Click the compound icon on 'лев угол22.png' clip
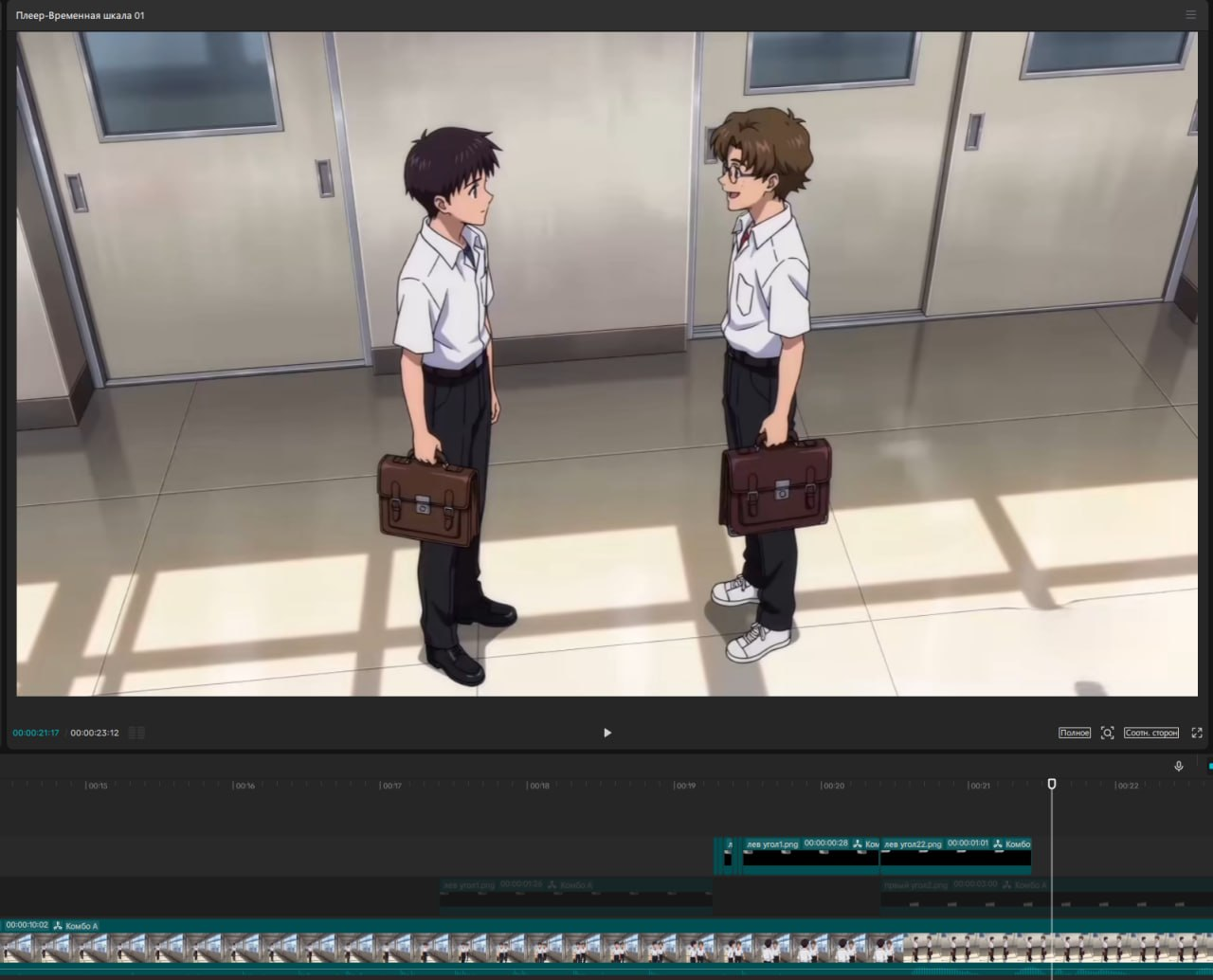The image size is (1213, 980). point(998,844)
